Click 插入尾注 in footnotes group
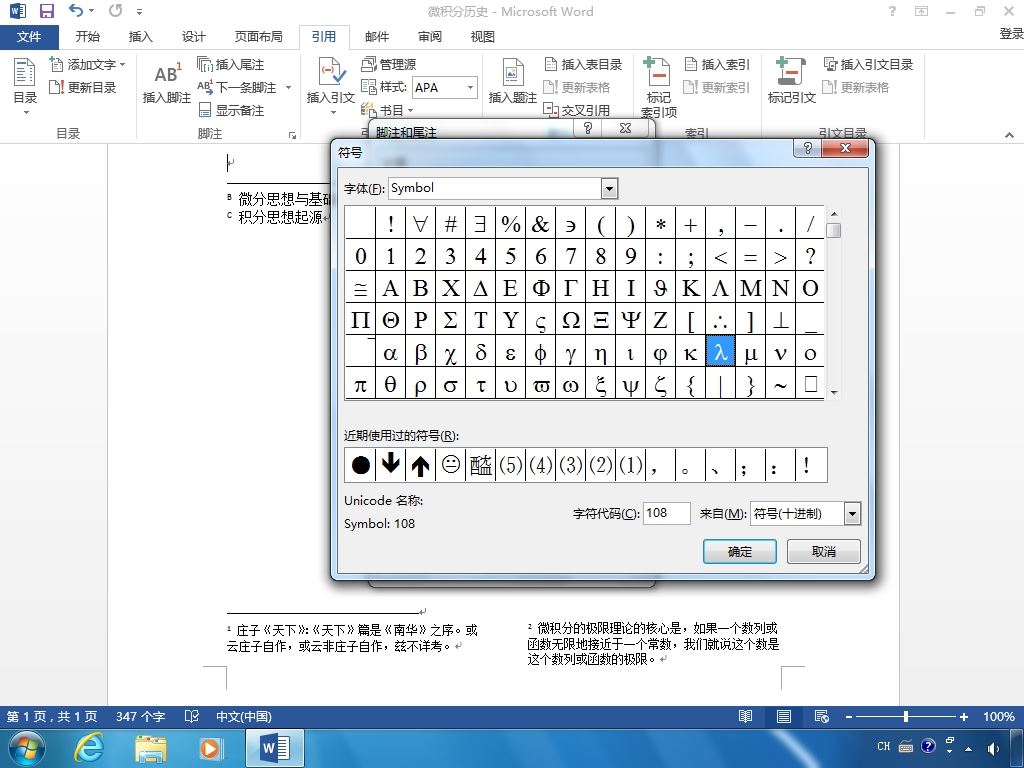The height and width of the screenshot is (768, 1024). click(x=231, y=64)
